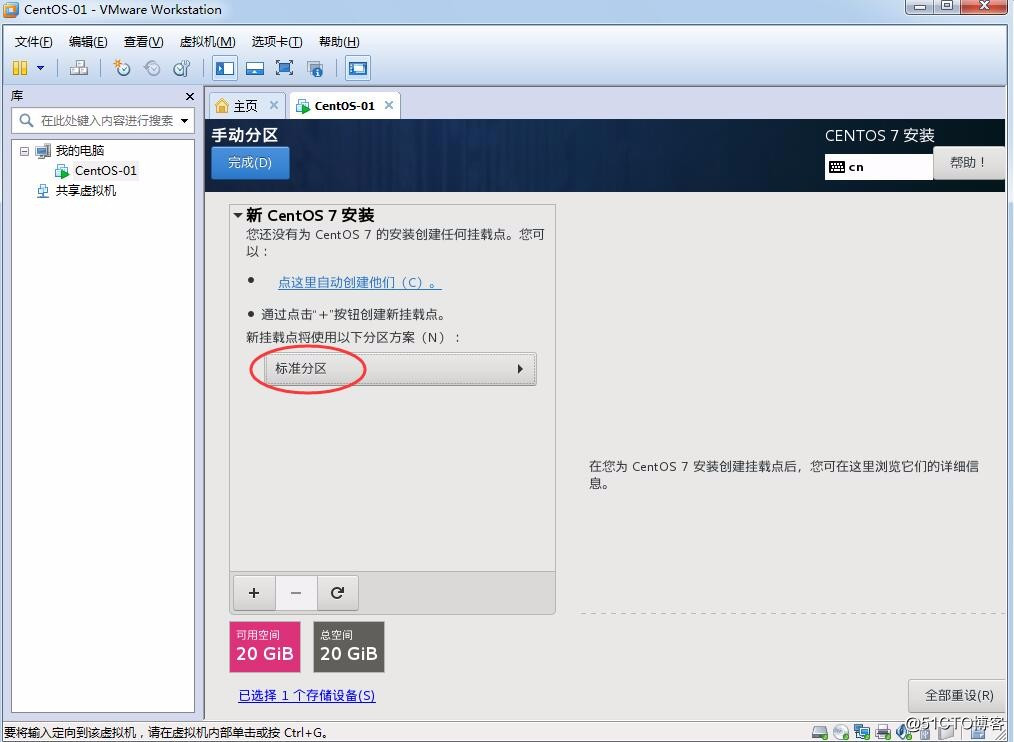Screen dimensions: 1014x742
Task: Click the revert to snapshot icon
Action: pos(152,68)
